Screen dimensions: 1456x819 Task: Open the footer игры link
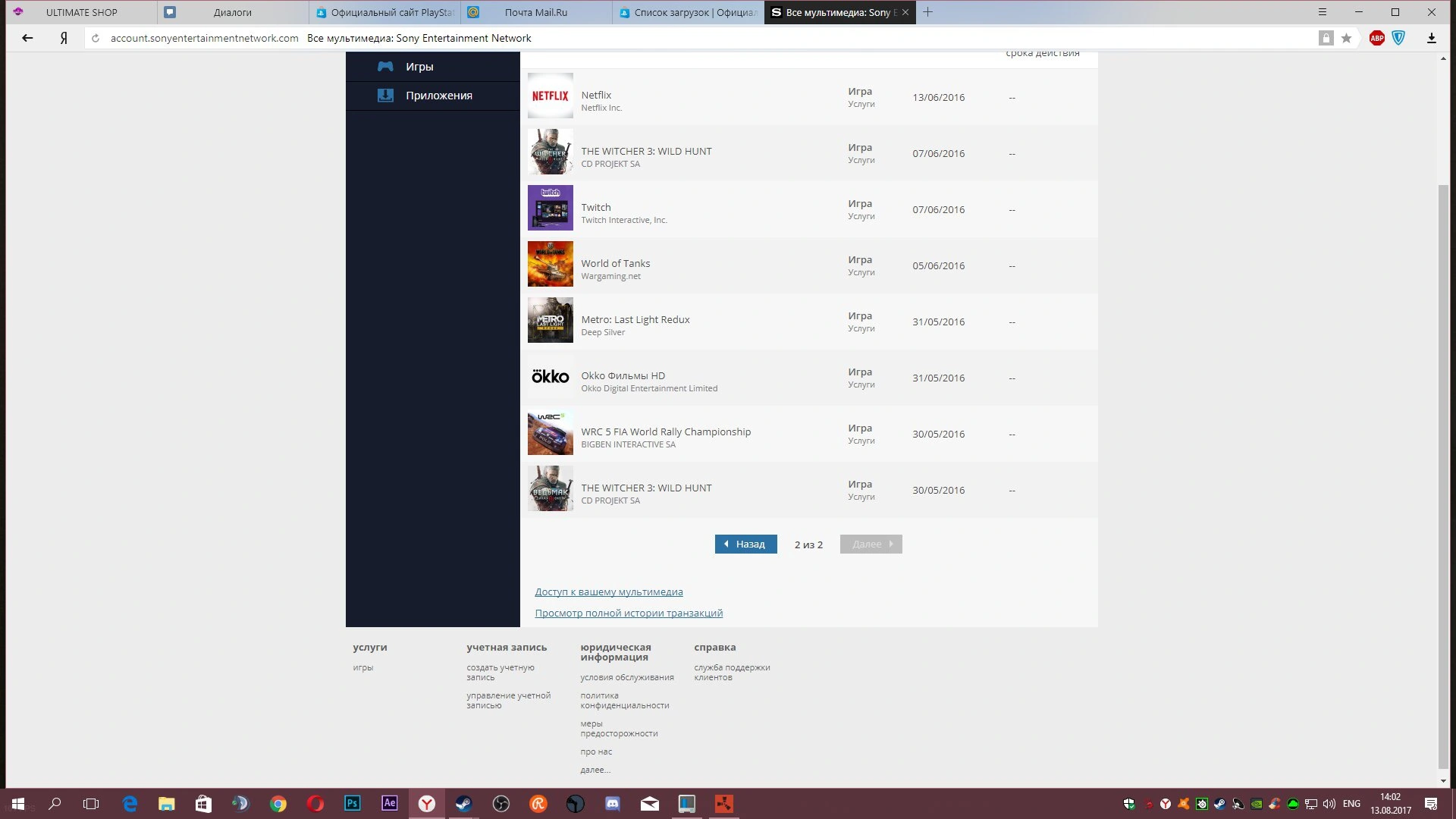click(363, 667)
